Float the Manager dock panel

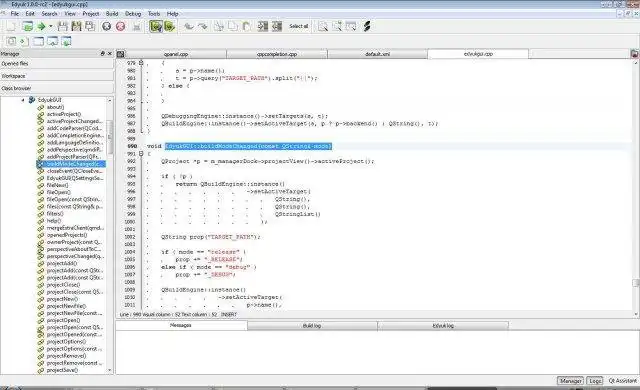(102, 53)
